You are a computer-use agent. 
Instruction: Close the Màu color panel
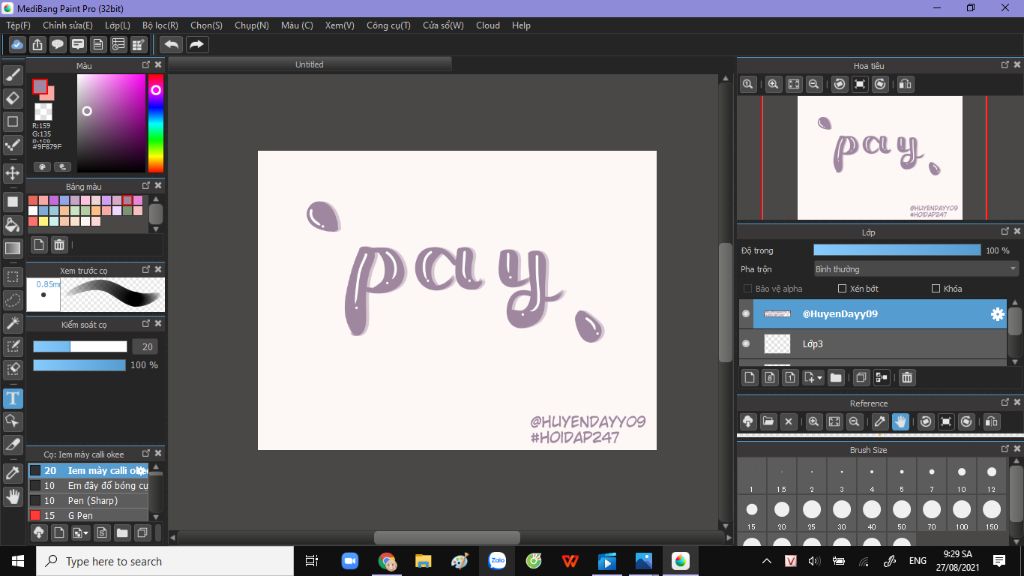(x=158, y=65)
